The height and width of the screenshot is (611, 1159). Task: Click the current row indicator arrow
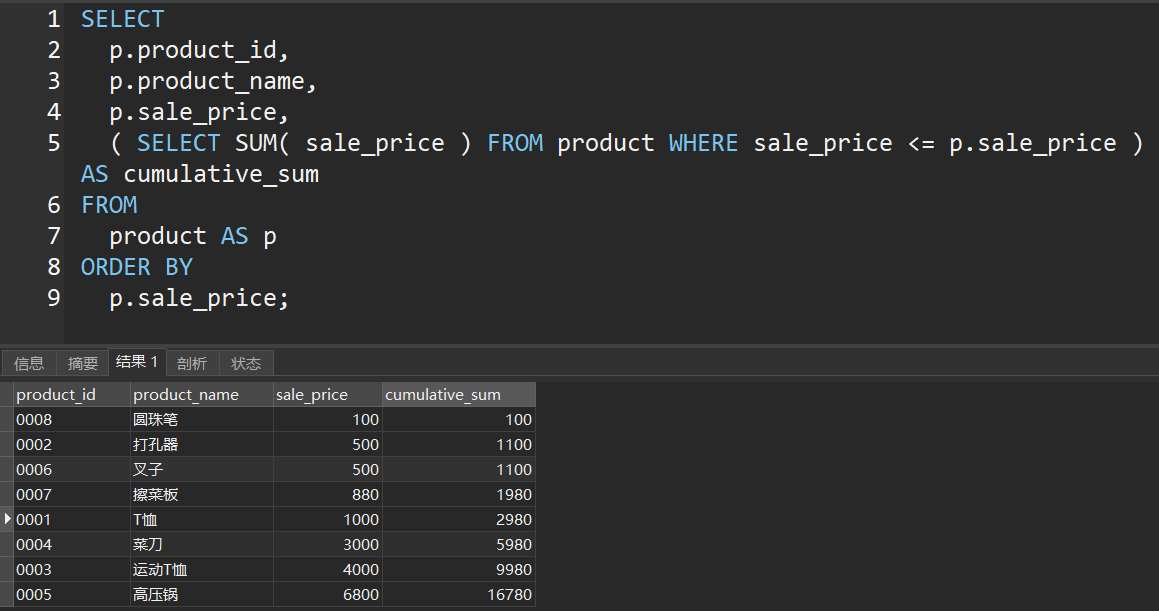8,519
